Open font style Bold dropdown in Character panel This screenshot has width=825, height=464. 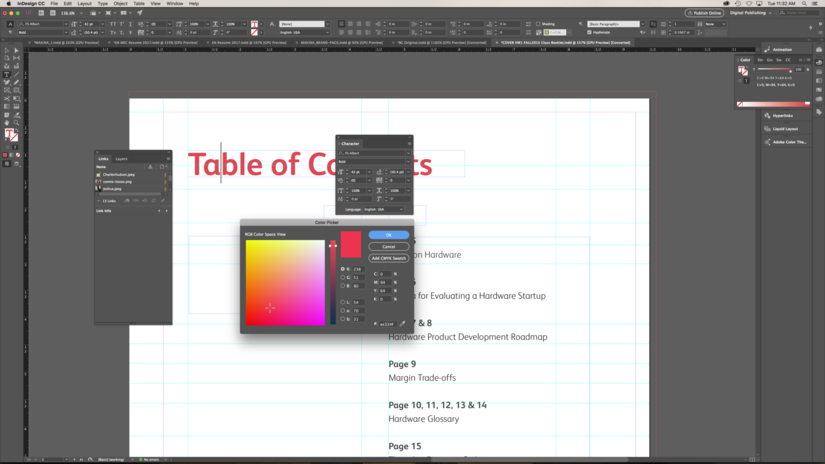[408, 162]
